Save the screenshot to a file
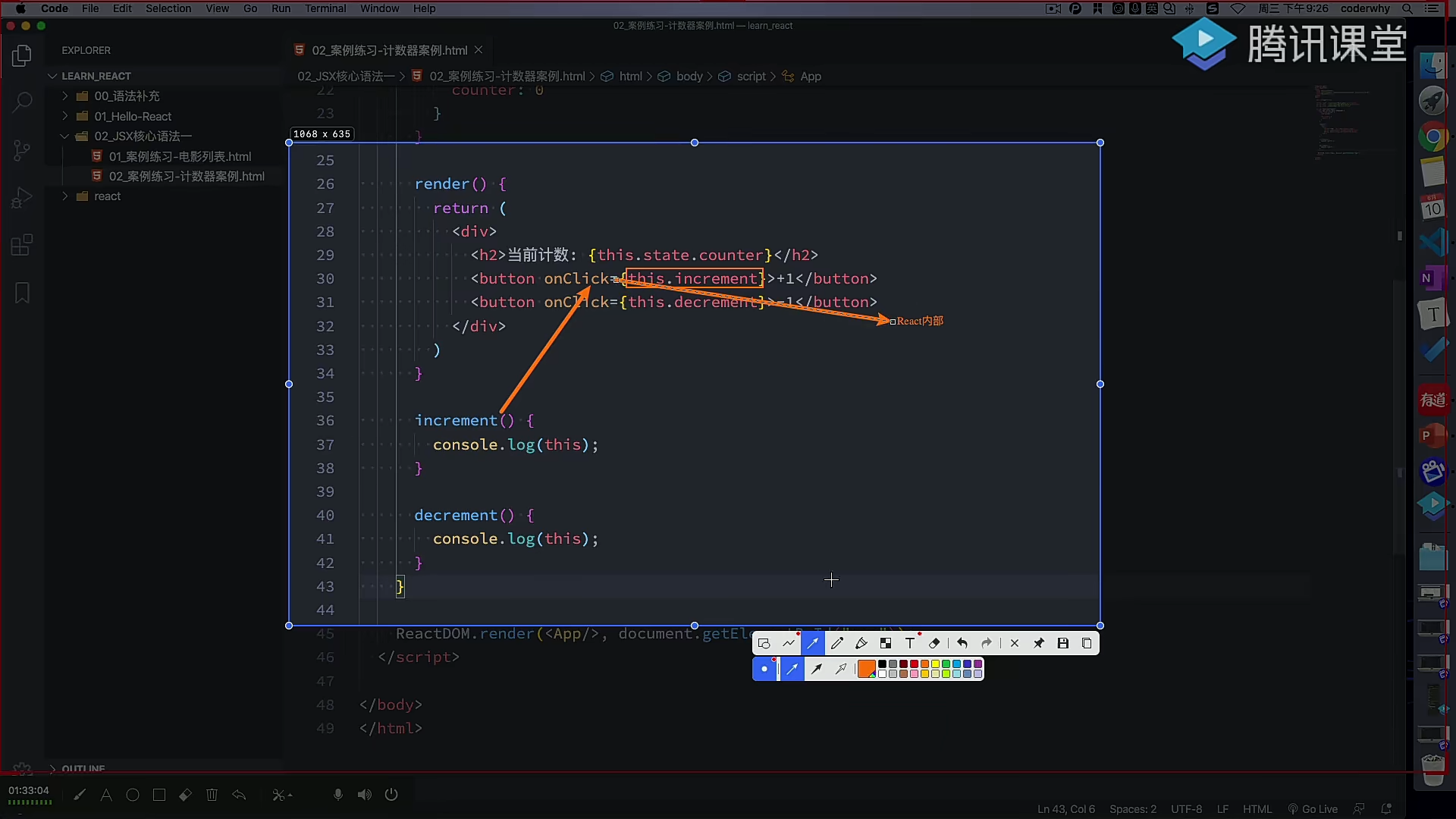The image size is (1456, 819). (x=1063, y=643)
